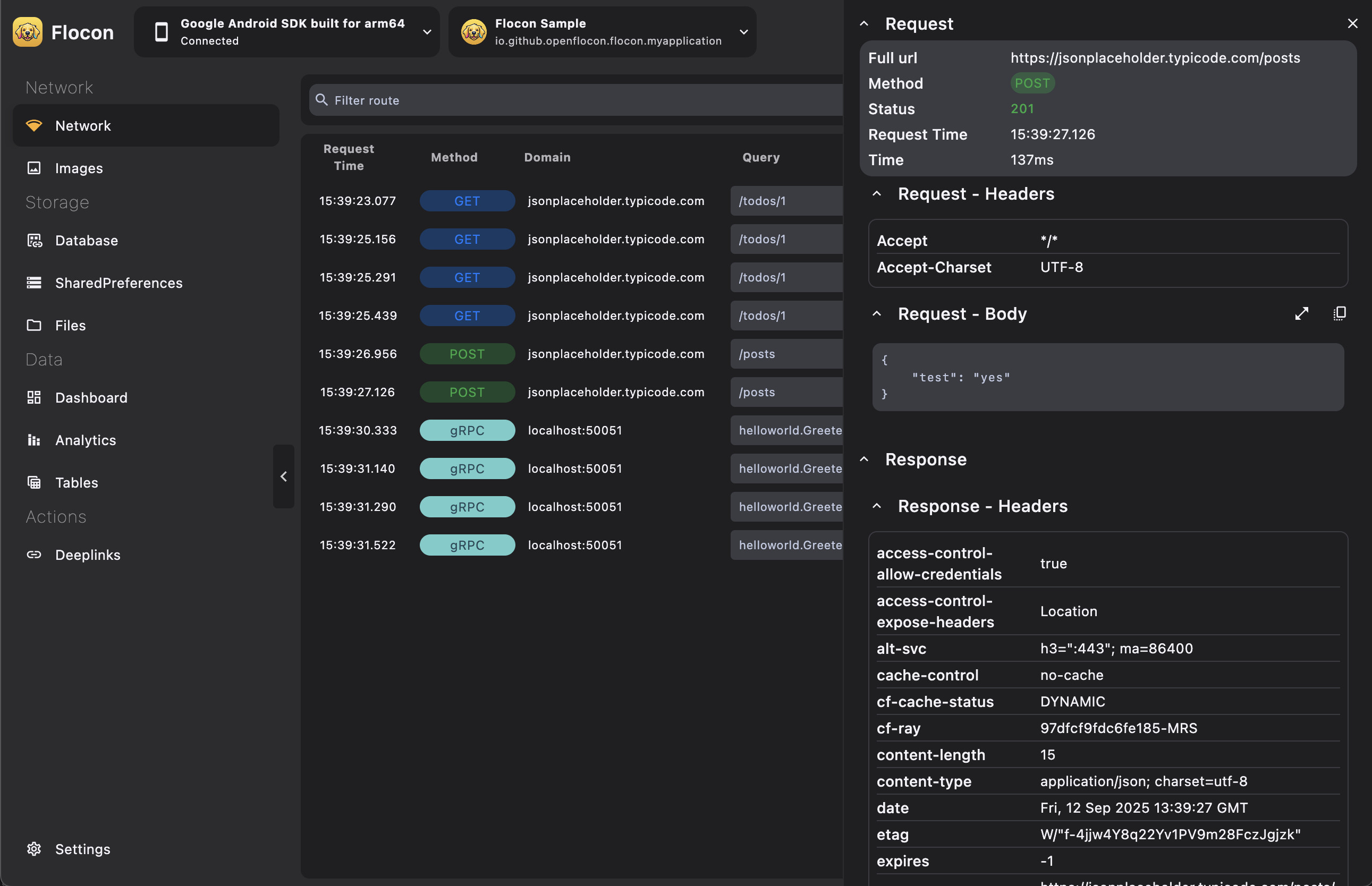Click the Flocon dog logo icon
This screenshot has width=1372, height=886.
(27, 32)
